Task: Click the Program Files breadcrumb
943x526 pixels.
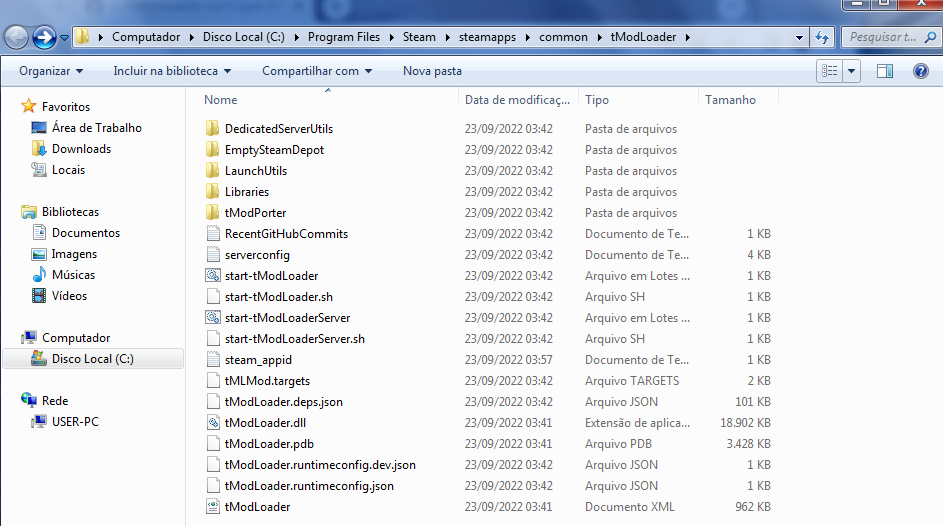Action: (344, 37)
